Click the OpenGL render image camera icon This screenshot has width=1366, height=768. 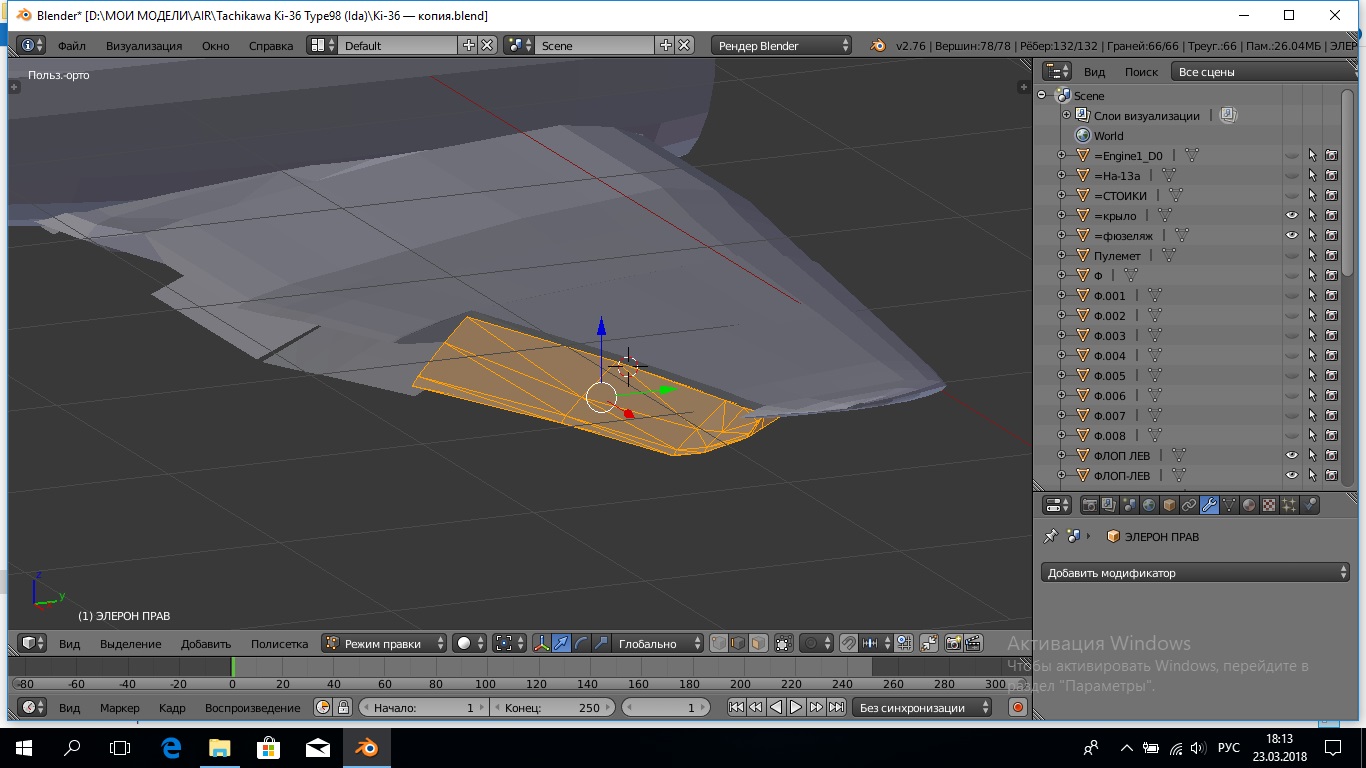tap(953, 644)
